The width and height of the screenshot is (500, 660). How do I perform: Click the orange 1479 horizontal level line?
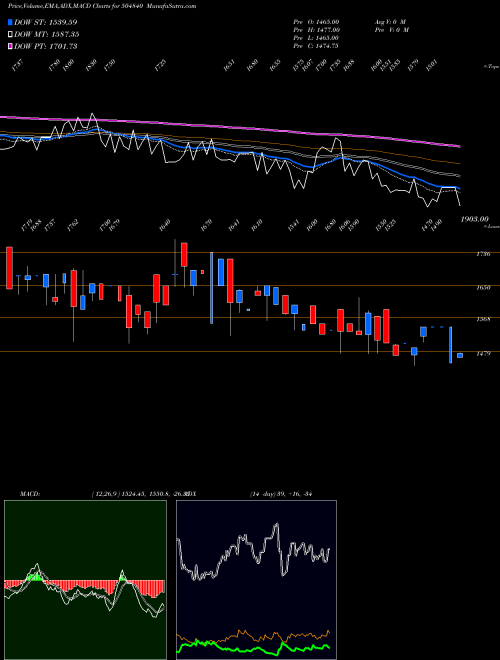[x=250, y=351]
